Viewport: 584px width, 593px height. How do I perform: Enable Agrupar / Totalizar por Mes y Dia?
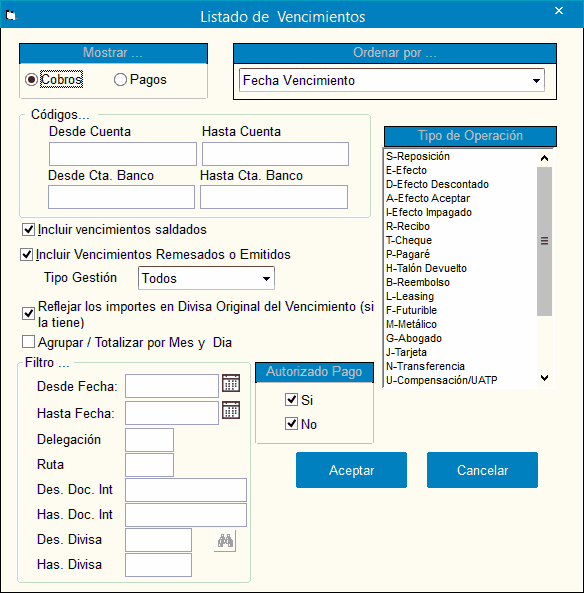click(x=28, y=342)
